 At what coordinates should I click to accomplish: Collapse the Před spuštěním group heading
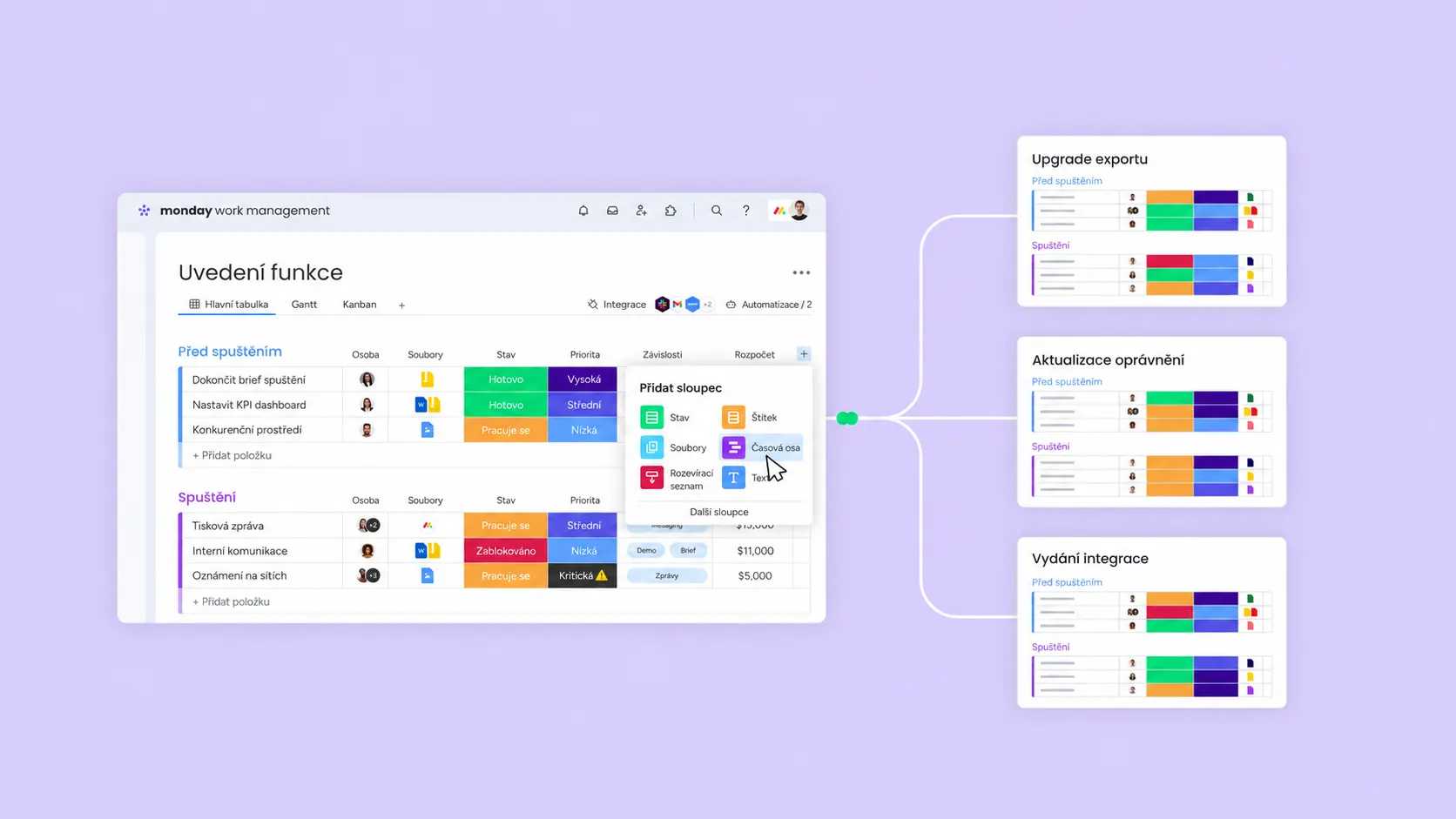pos(230,352)
